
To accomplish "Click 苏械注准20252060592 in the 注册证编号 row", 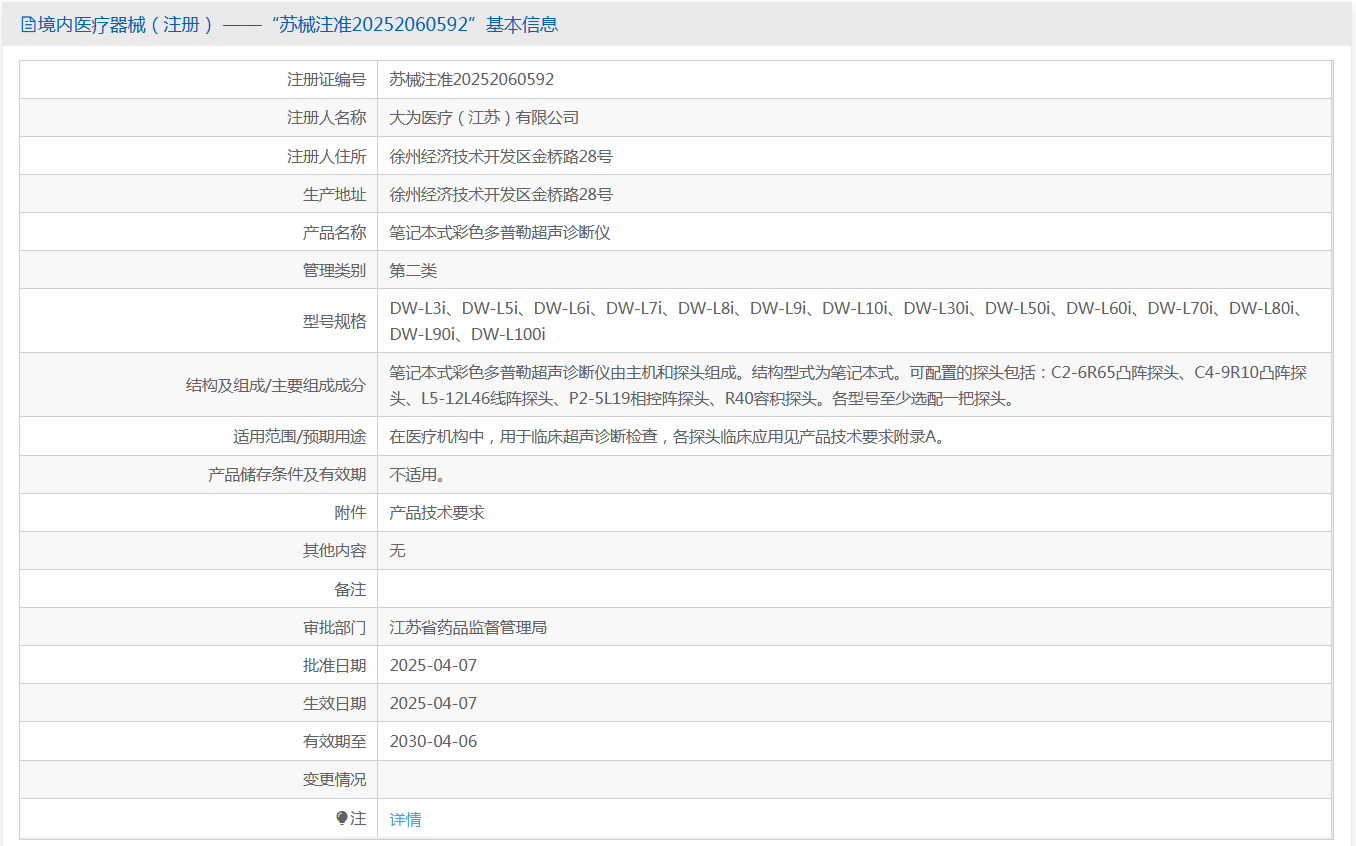I will 472,79.
